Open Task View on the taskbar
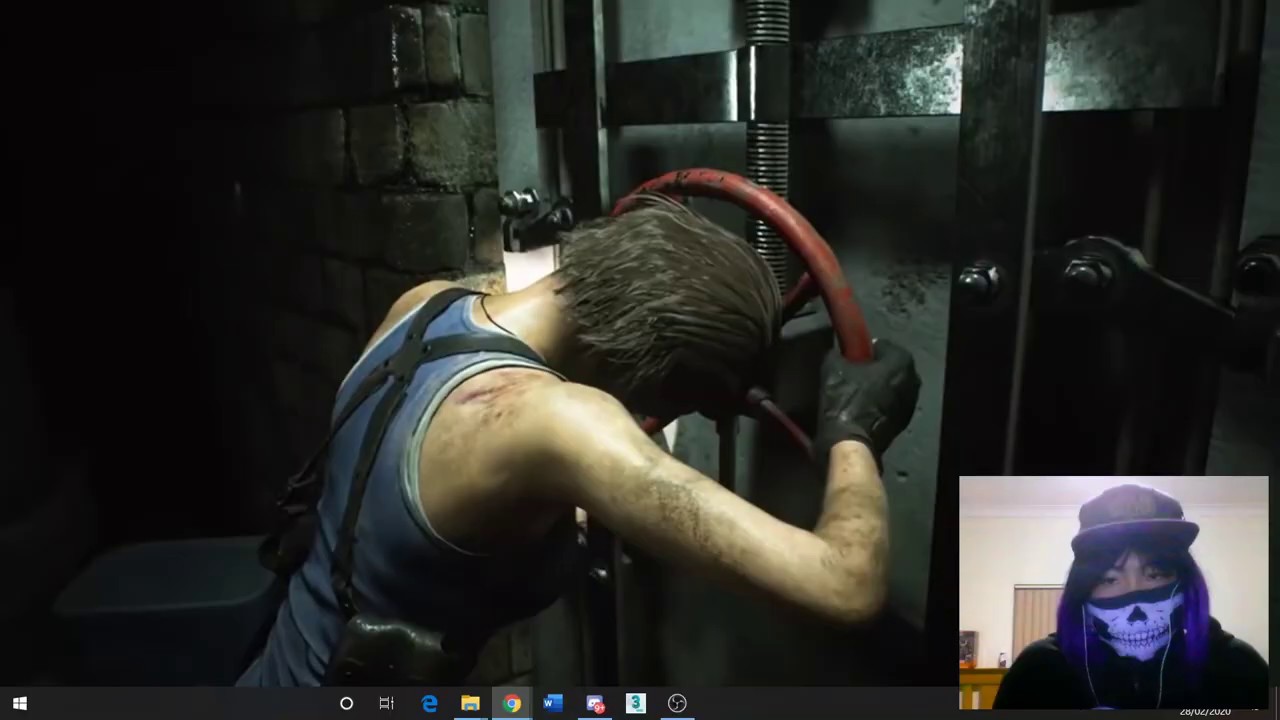1280x720 pixels. [x=386, y=703]
